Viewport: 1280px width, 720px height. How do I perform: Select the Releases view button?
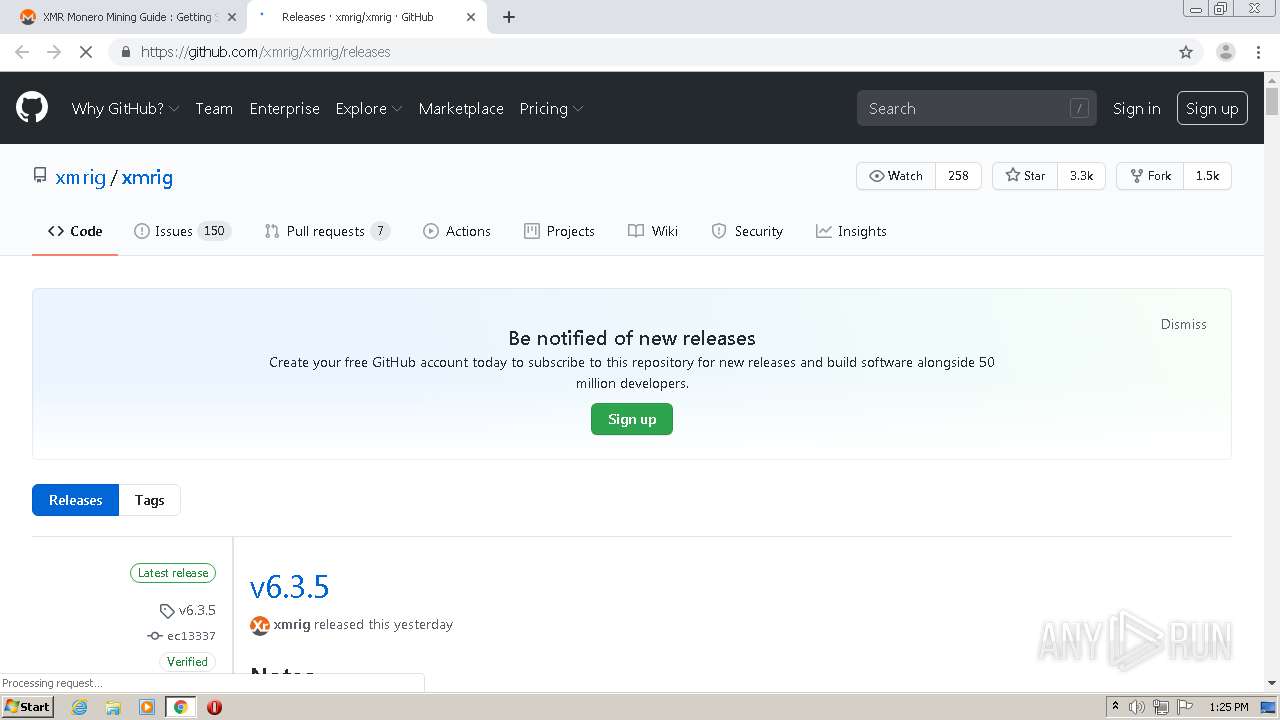pyautogui.click(x=76, y=500)
